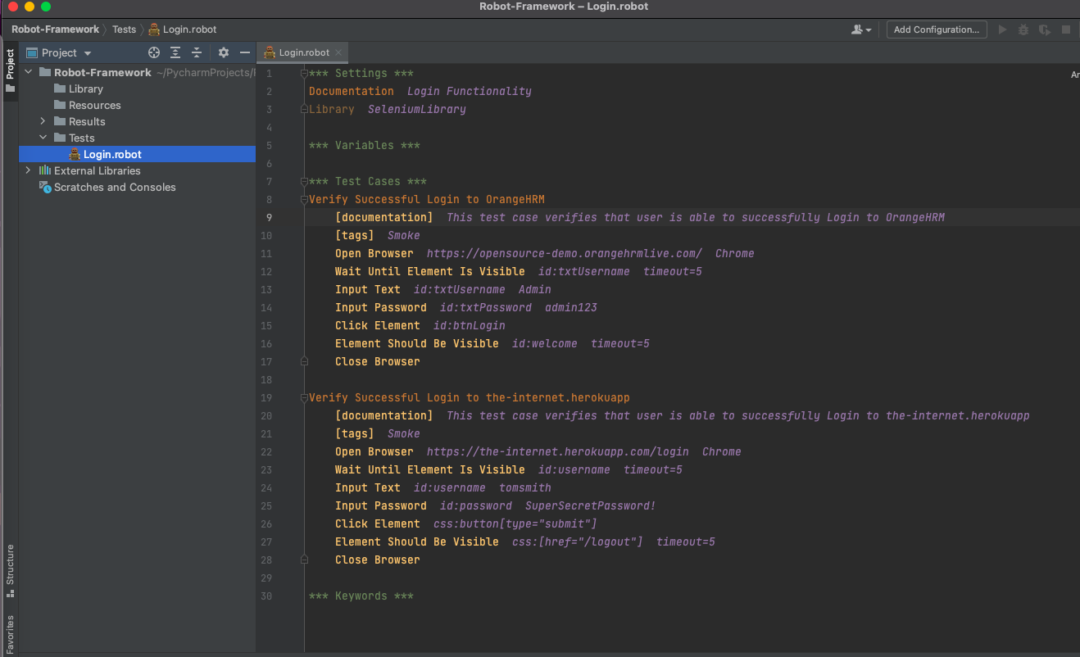Select opened file with the crosshair icon
Screen dimensions: 1080x657
(154, 52)
